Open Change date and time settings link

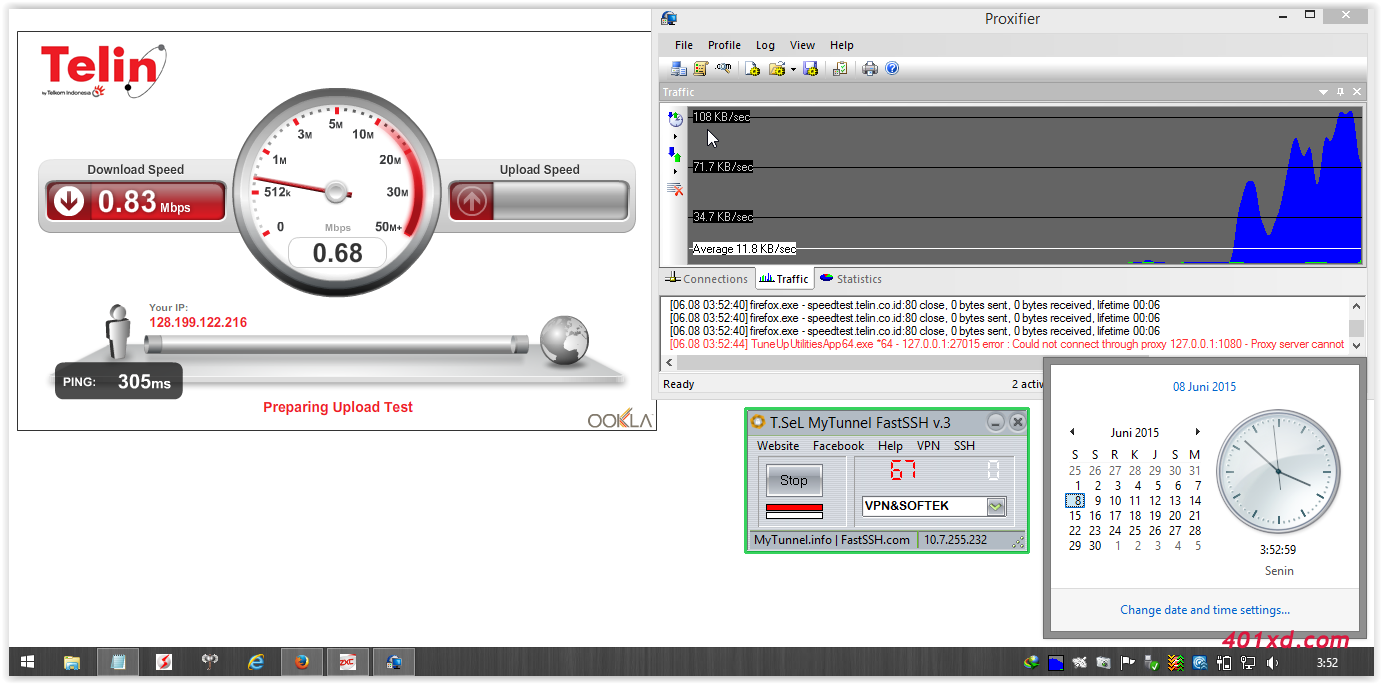(1204, 610)
